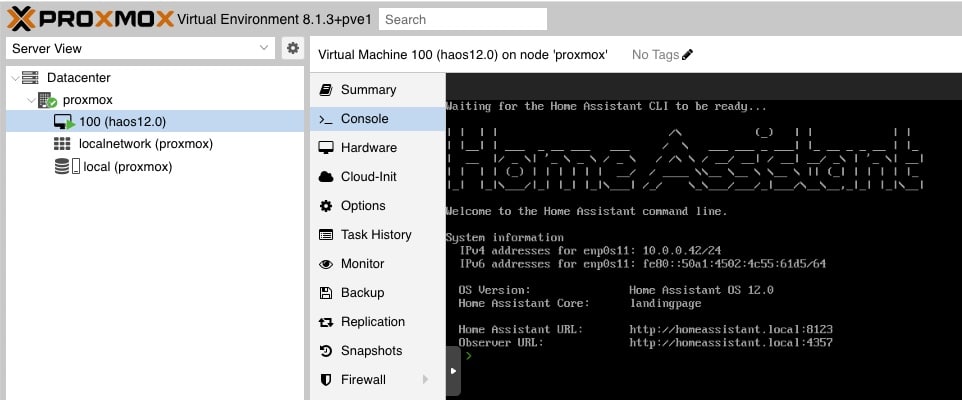Image resolution: width=962 pixels, height=400 pixels.
Task: Click the pencil icon to edit tags
Action: 687,55
